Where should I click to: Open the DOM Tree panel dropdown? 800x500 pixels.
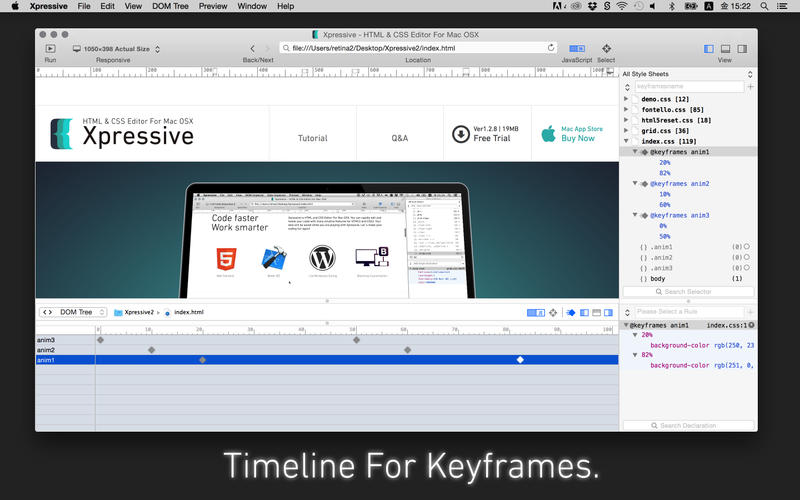click(x=72, y=312)
